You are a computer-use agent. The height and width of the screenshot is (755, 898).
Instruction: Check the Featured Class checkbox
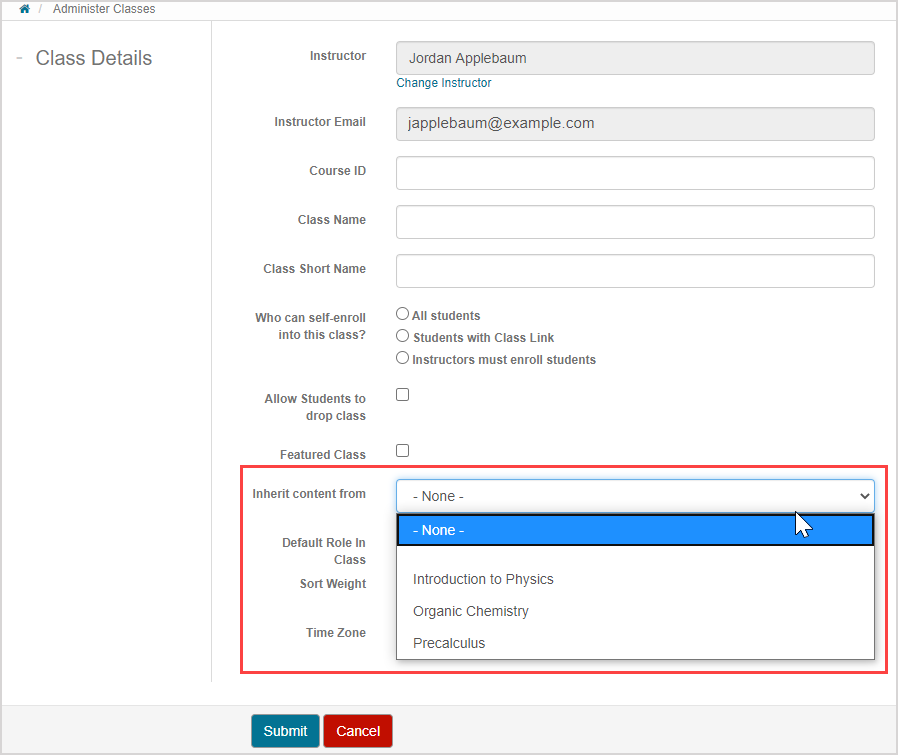pos(403,450)
